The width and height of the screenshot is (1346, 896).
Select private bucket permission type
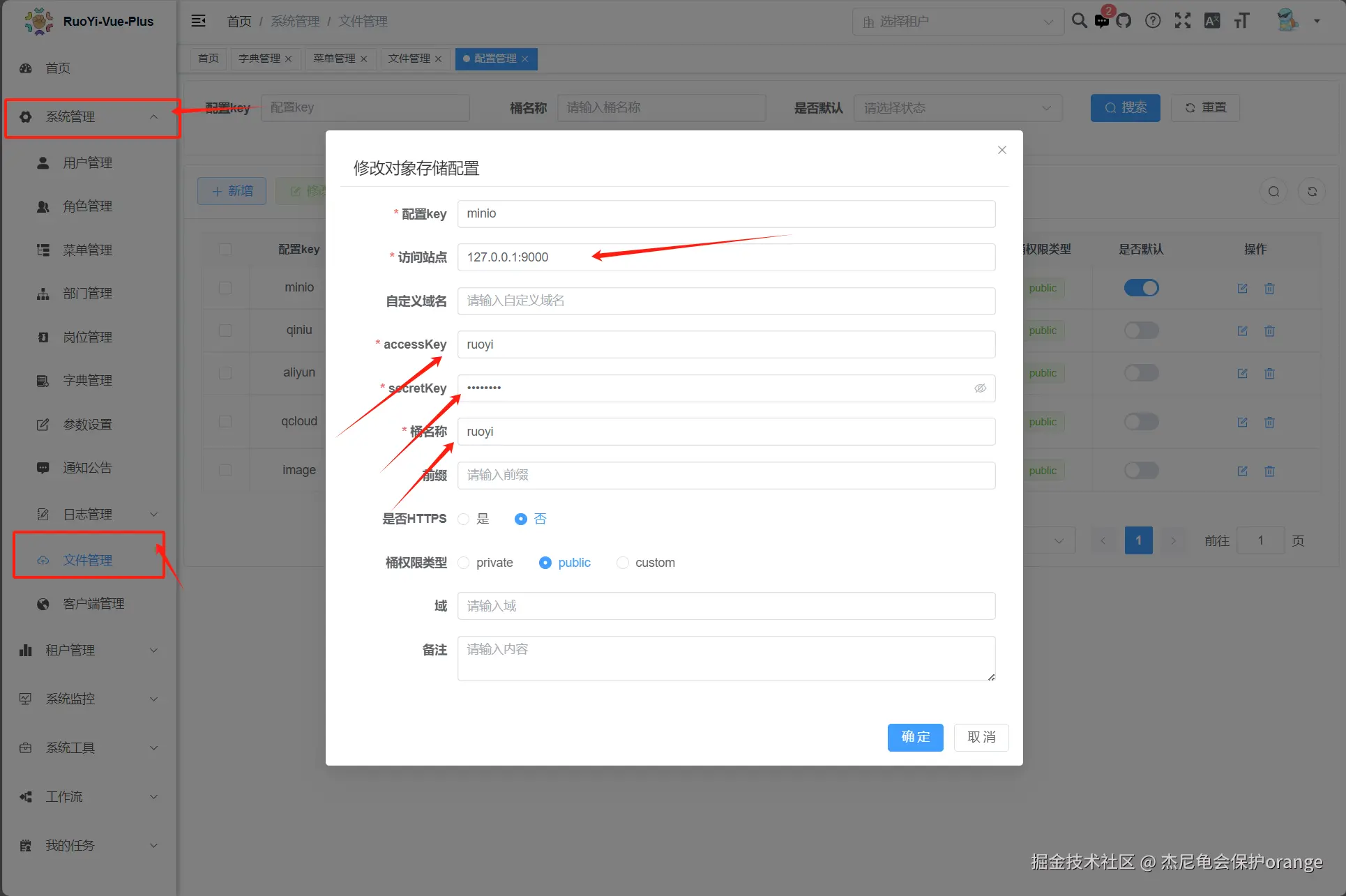464,563
